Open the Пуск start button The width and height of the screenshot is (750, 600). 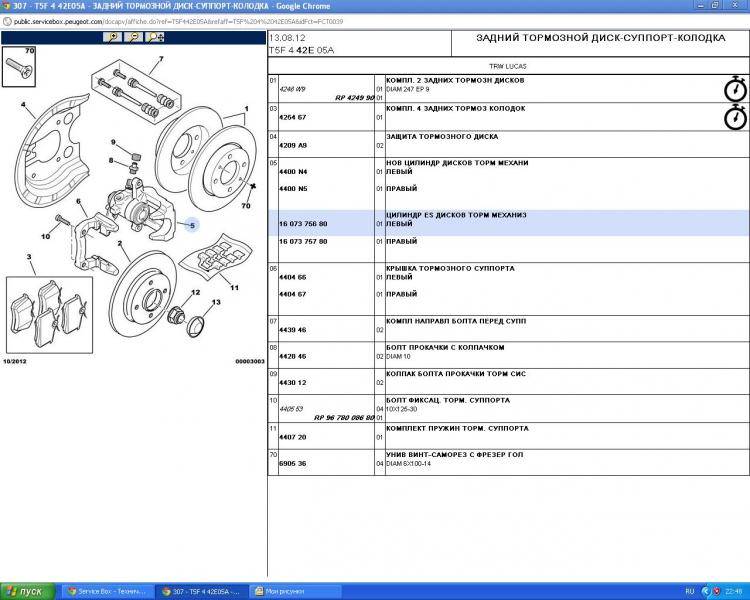click(27, 591)
